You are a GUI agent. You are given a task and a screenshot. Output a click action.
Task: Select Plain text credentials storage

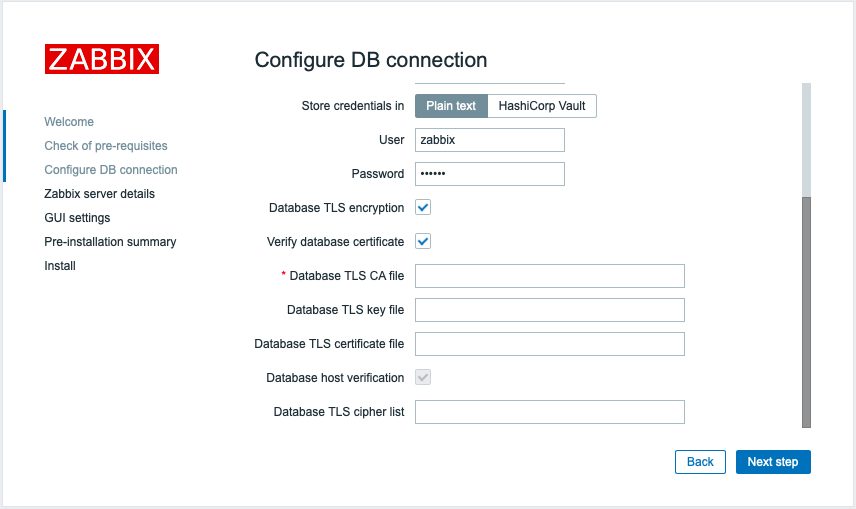[x=451, y=106]
